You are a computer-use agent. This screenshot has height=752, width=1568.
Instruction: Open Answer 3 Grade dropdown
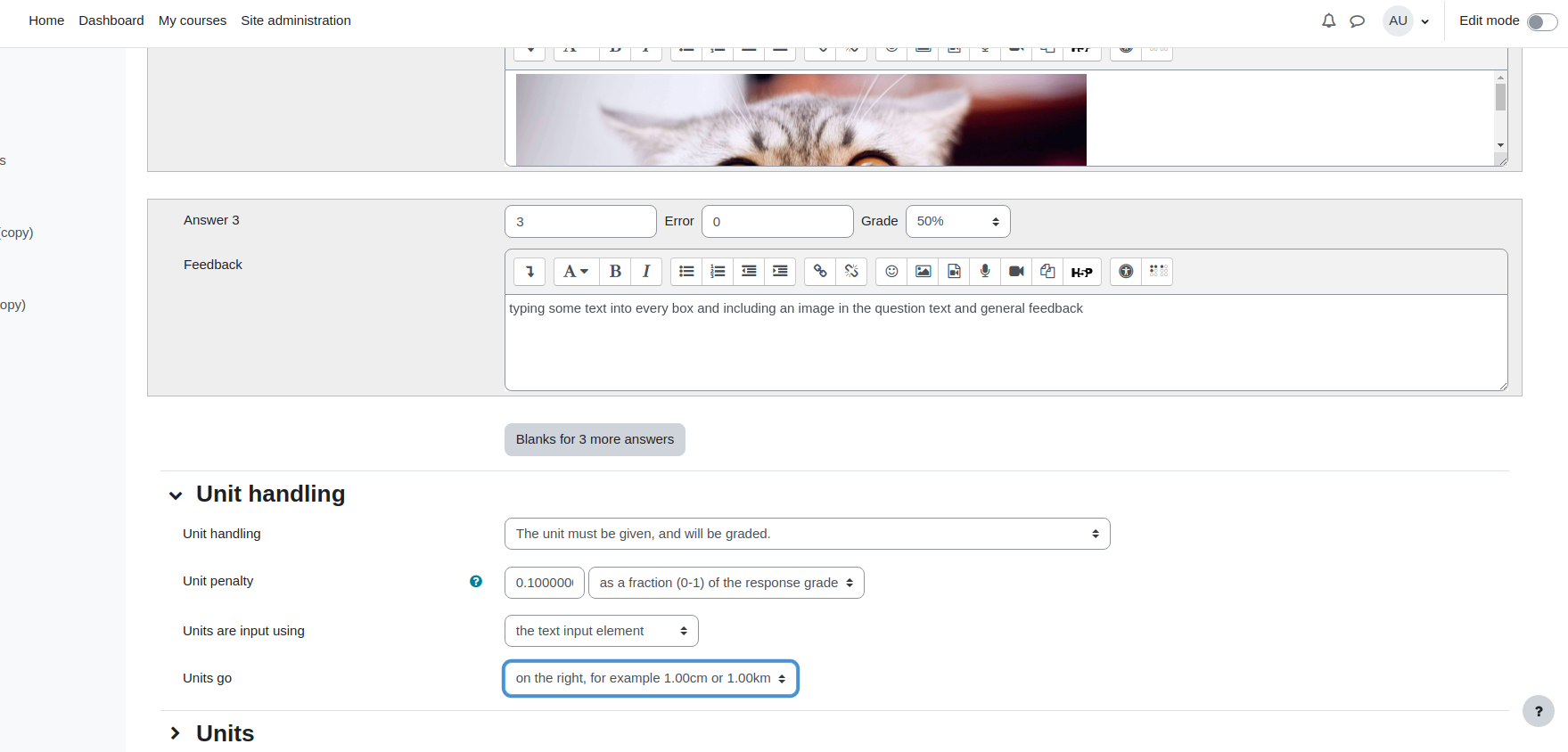(958, 221)
